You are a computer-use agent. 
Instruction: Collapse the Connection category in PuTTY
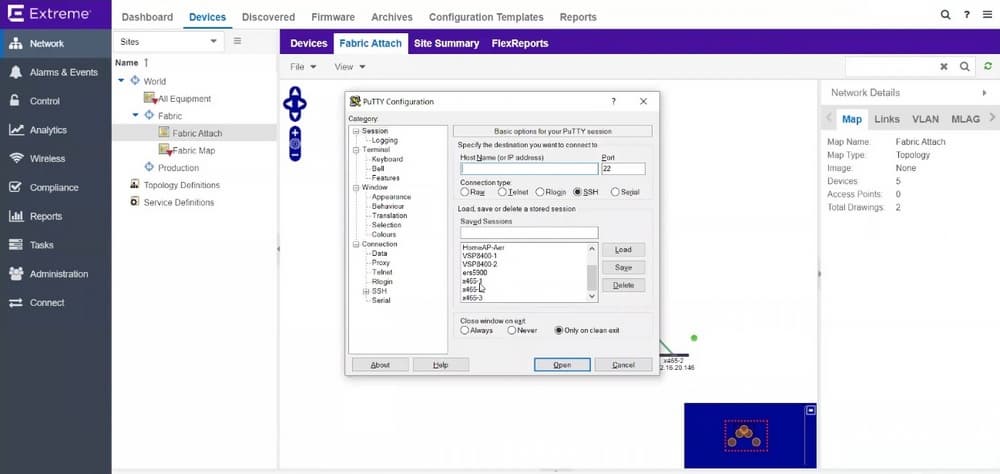(356, 244)
